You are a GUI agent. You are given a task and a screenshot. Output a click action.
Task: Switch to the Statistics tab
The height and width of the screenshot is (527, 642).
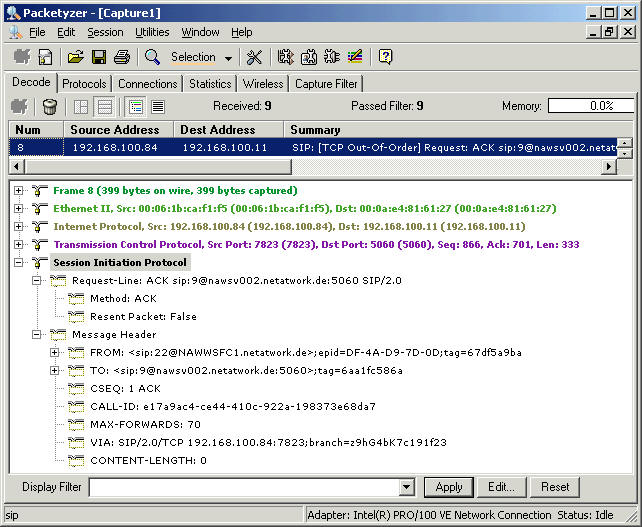(x=210, y=84)
